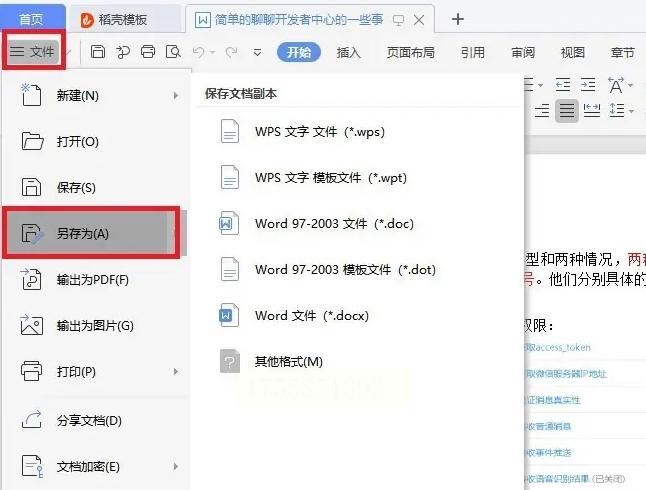Switch to the 插入 ribbon tab
Image resolution: width=646 pixels, height=490 pixels.
click(x=349, y=52)
